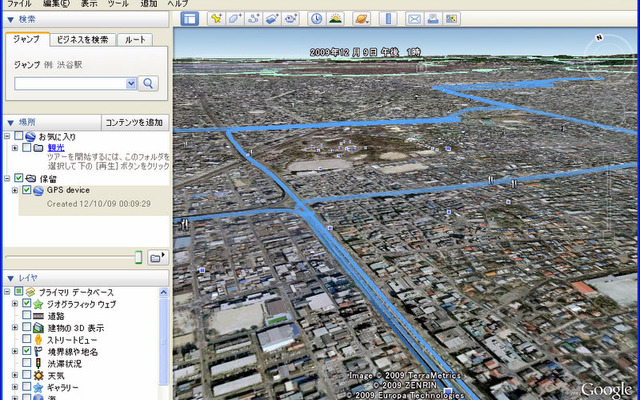
Task: Click the 観光 folder icon
Action: point(38,148)
